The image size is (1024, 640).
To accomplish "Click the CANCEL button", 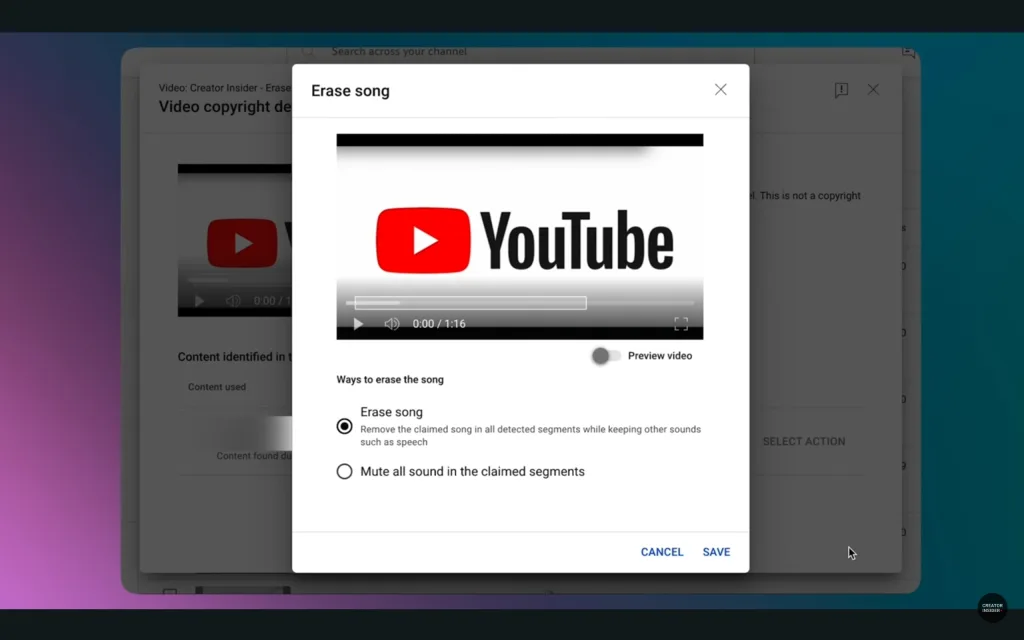I will click(662, 552).
